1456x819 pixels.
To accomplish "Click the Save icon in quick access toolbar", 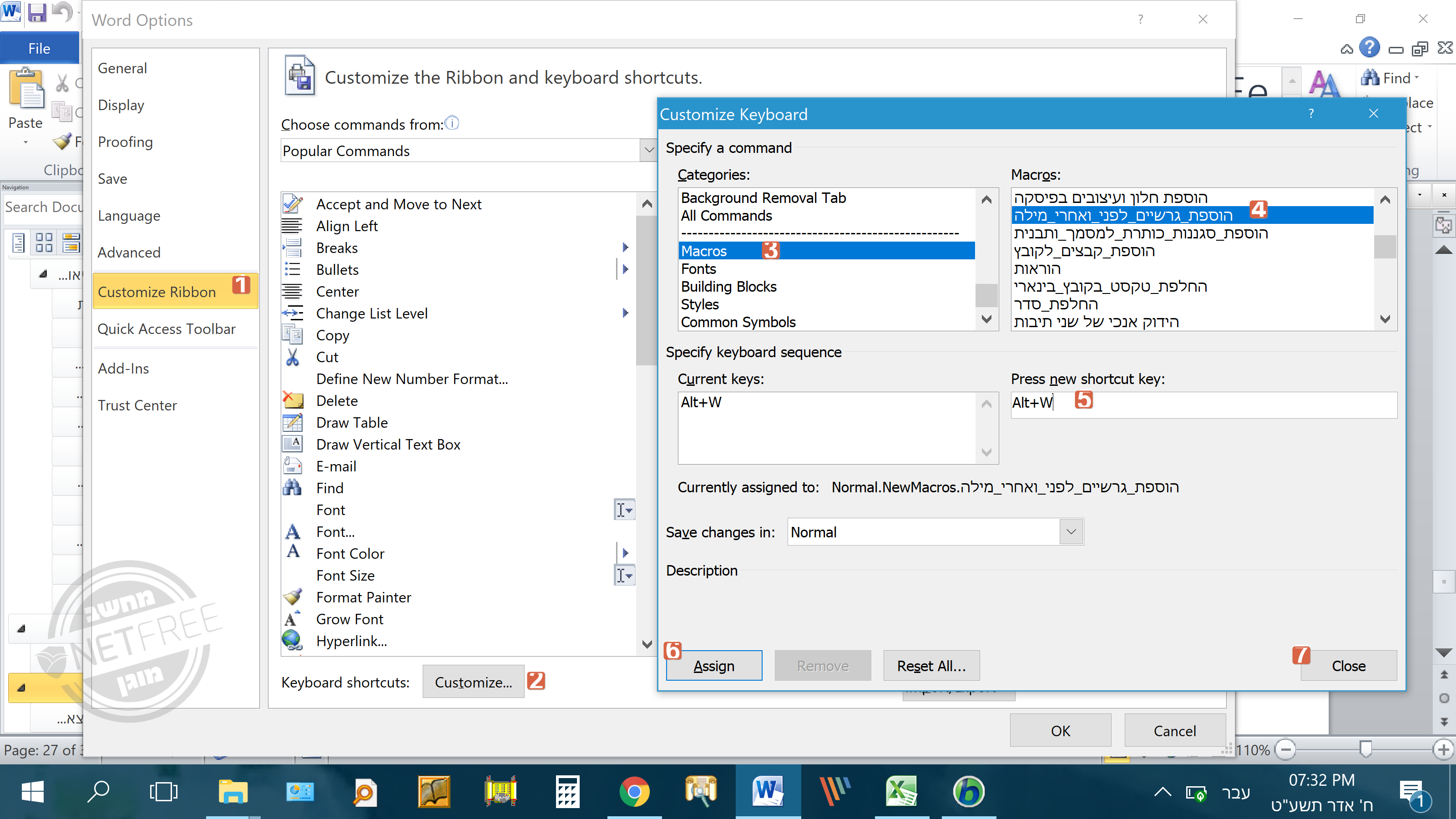I will pos(37,12).
